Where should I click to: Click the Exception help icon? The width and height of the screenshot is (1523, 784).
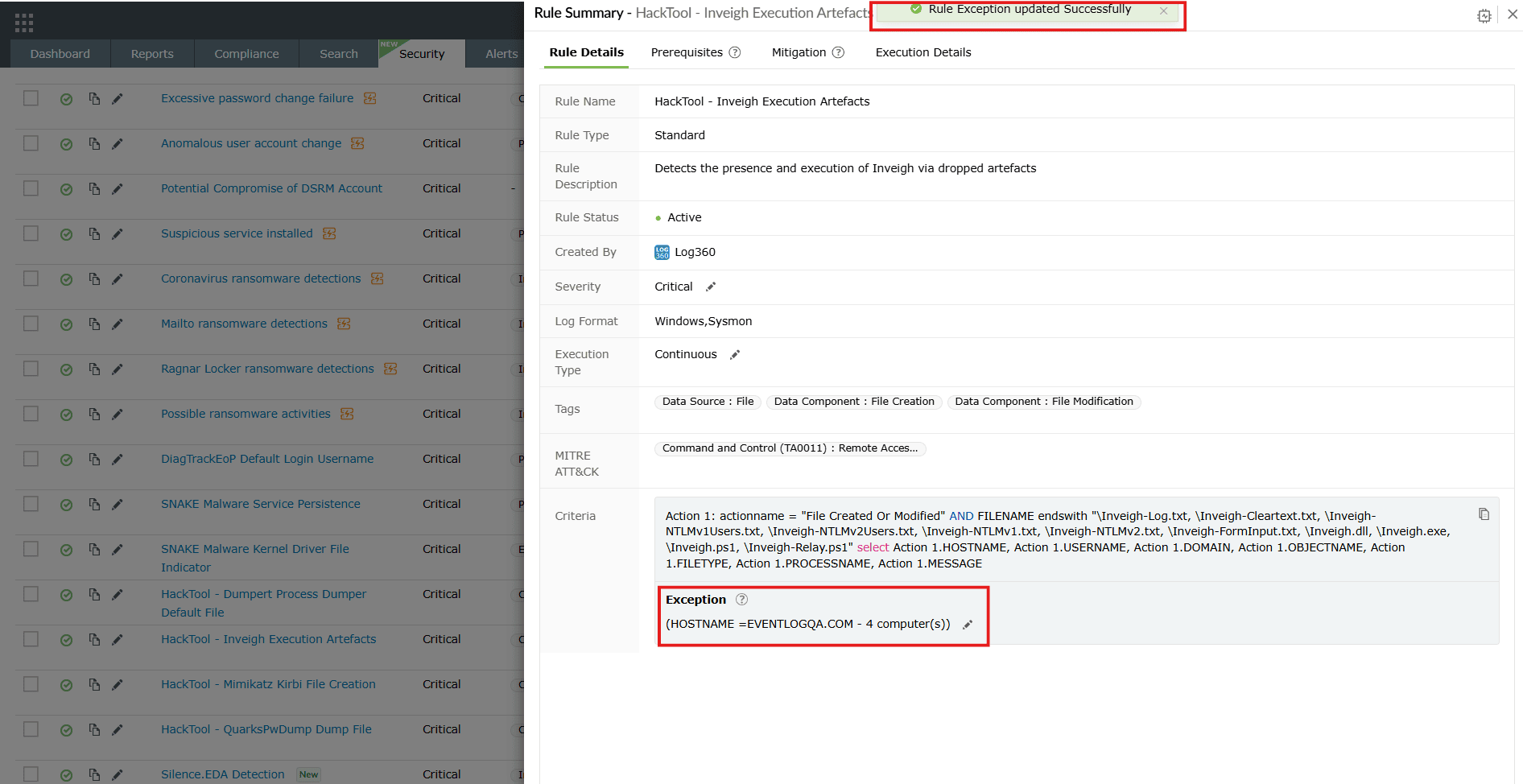tap(742, 600)
